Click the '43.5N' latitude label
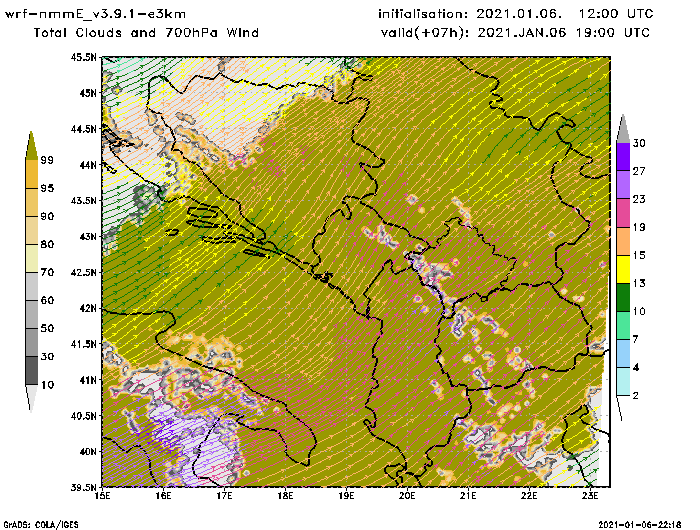Viewport: 700px width, 530px height. coord(83,200)
